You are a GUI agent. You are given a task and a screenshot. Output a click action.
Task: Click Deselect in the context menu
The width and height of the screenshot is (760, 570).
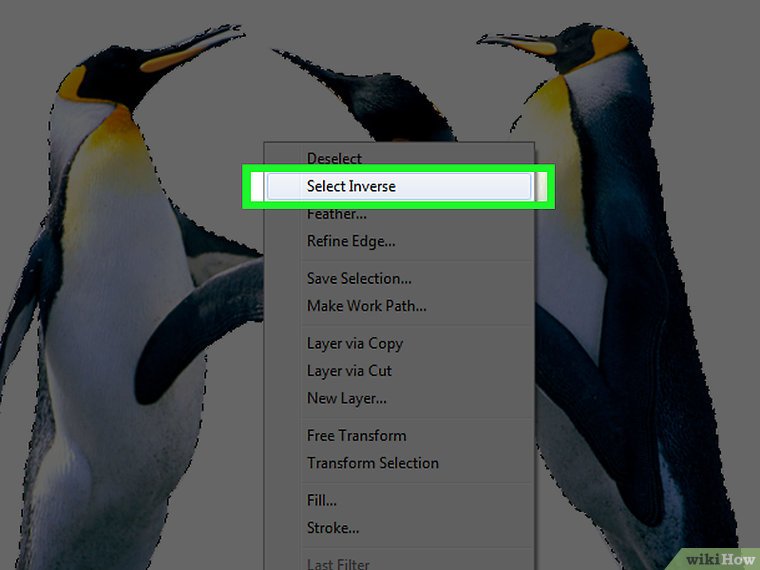334,158
